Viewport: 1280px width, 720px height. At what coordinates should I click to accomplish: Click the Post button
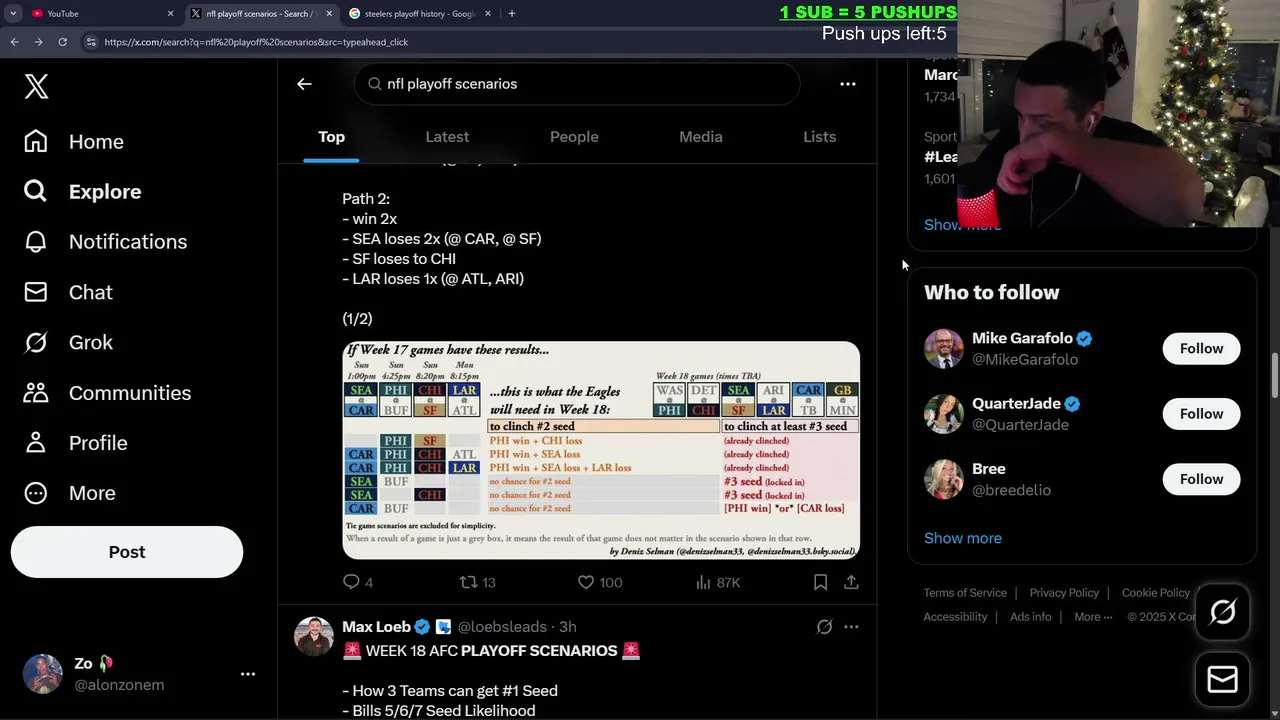point(127,552)
